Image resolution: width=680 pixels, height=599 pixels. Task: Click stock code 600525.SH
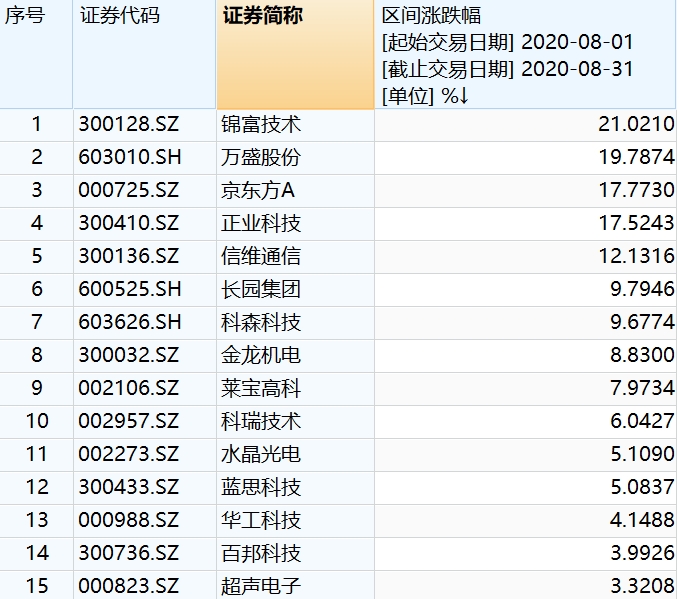(129, 290)
